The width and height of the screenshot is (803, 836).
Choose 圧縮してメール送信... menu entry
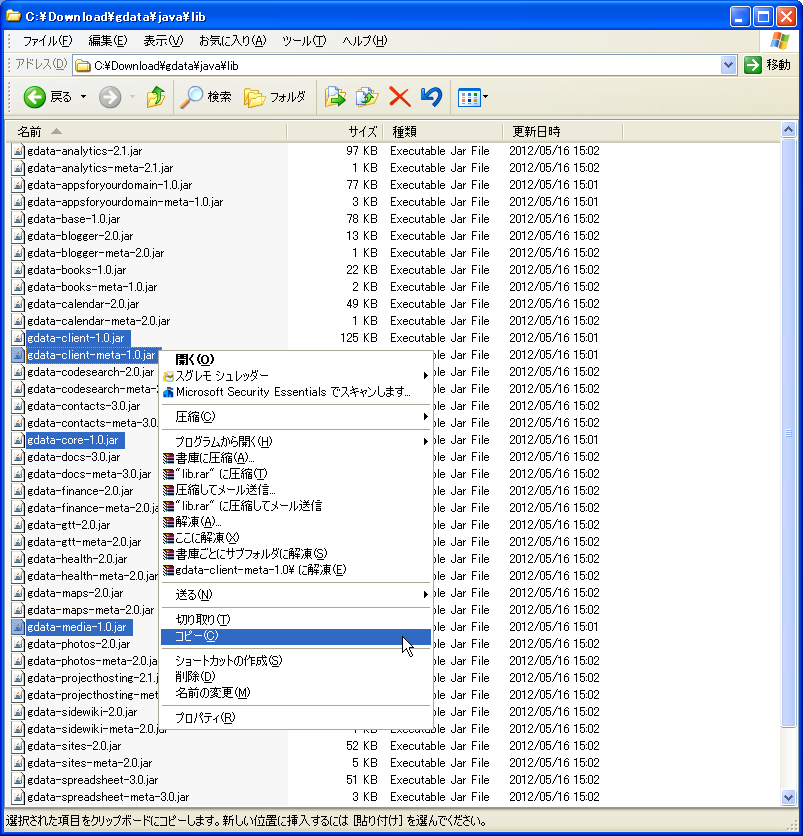pyautogui.click(x=295, y=490)
